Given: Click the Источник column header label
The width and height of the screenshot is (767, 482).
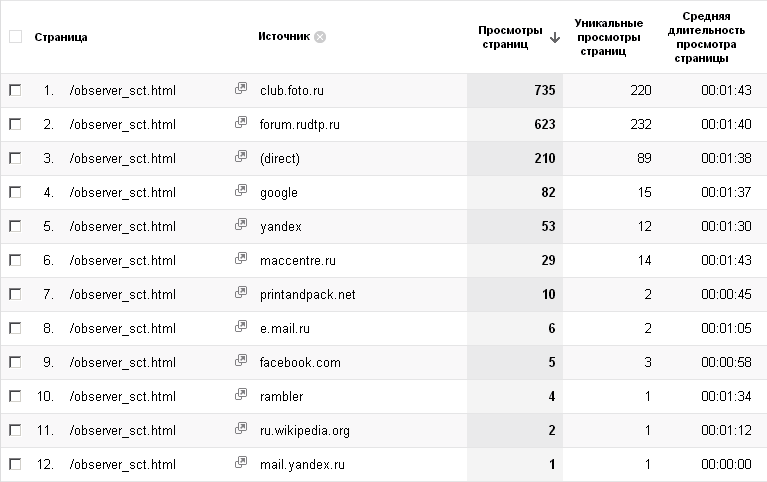Looking at the screenshot, I should point(283,37).
